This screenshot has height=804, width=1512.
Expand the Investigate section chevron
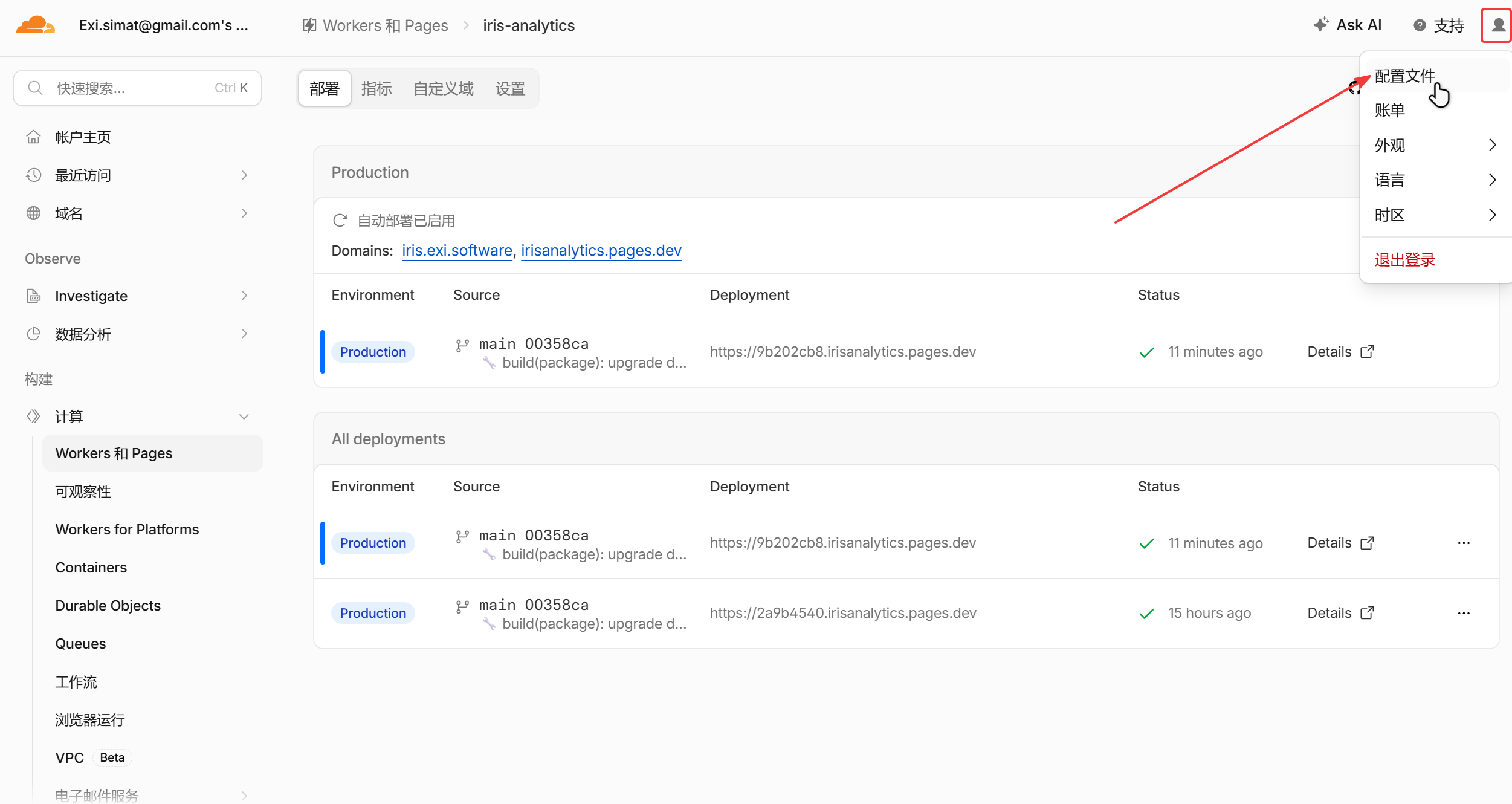click(x=244, y=296)
